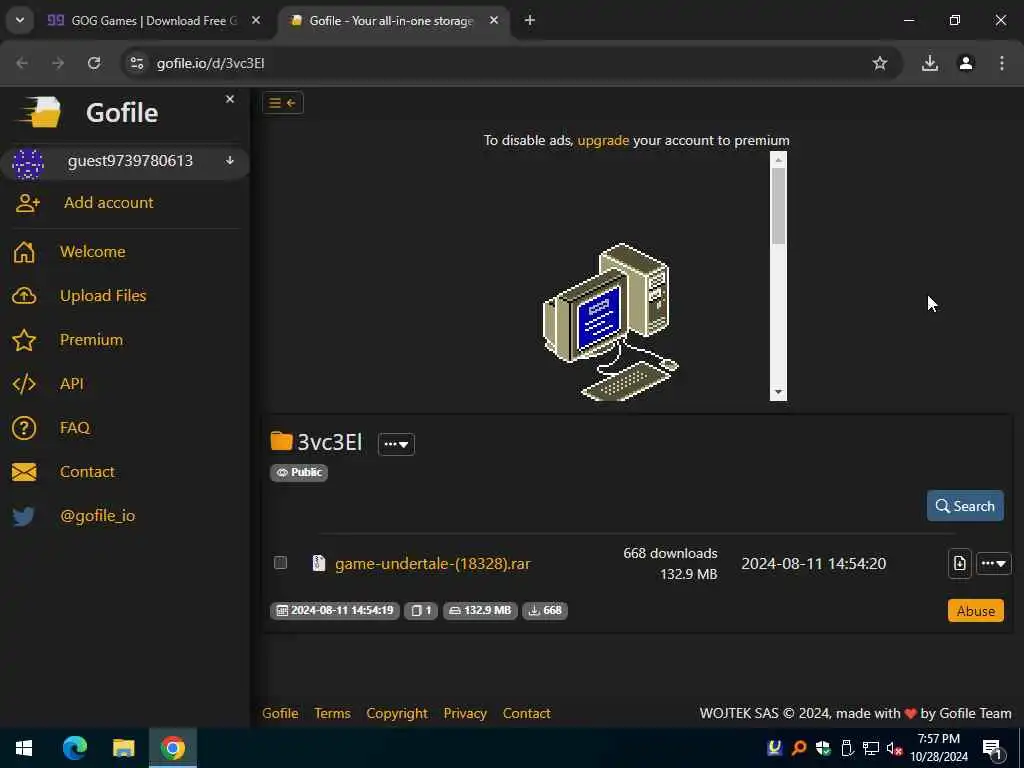Screen dimensions: 1024x768
Task: Download game-undertale rar via download icon
Action: click(x=959, y=564)
